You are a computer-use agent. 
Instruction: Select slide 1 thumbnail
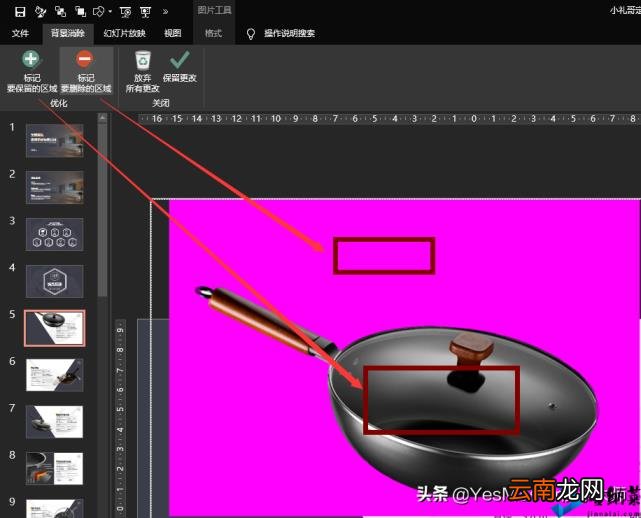pos(55,141)
